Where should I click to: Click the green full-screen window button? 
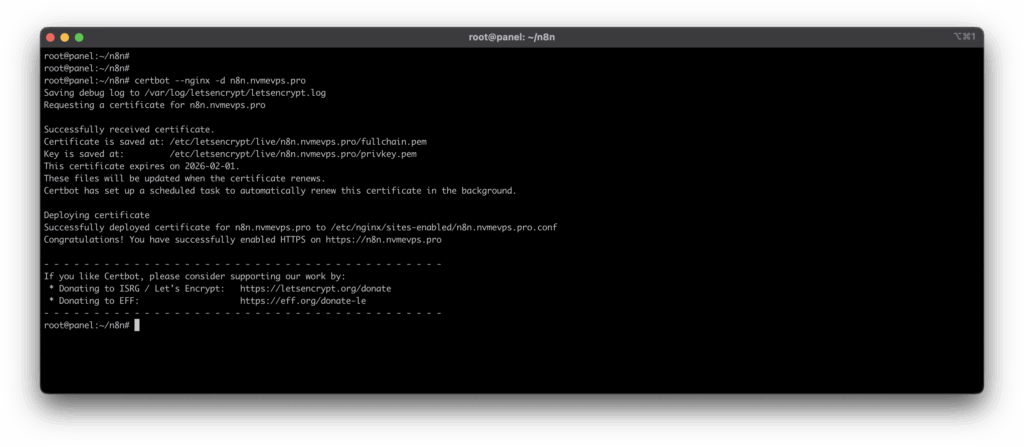tap(78, 37)
